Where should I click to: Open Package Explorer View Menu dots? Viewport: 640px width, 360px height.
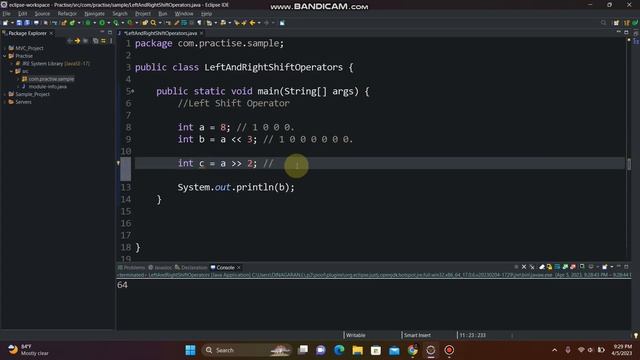[x=111, y=41]
